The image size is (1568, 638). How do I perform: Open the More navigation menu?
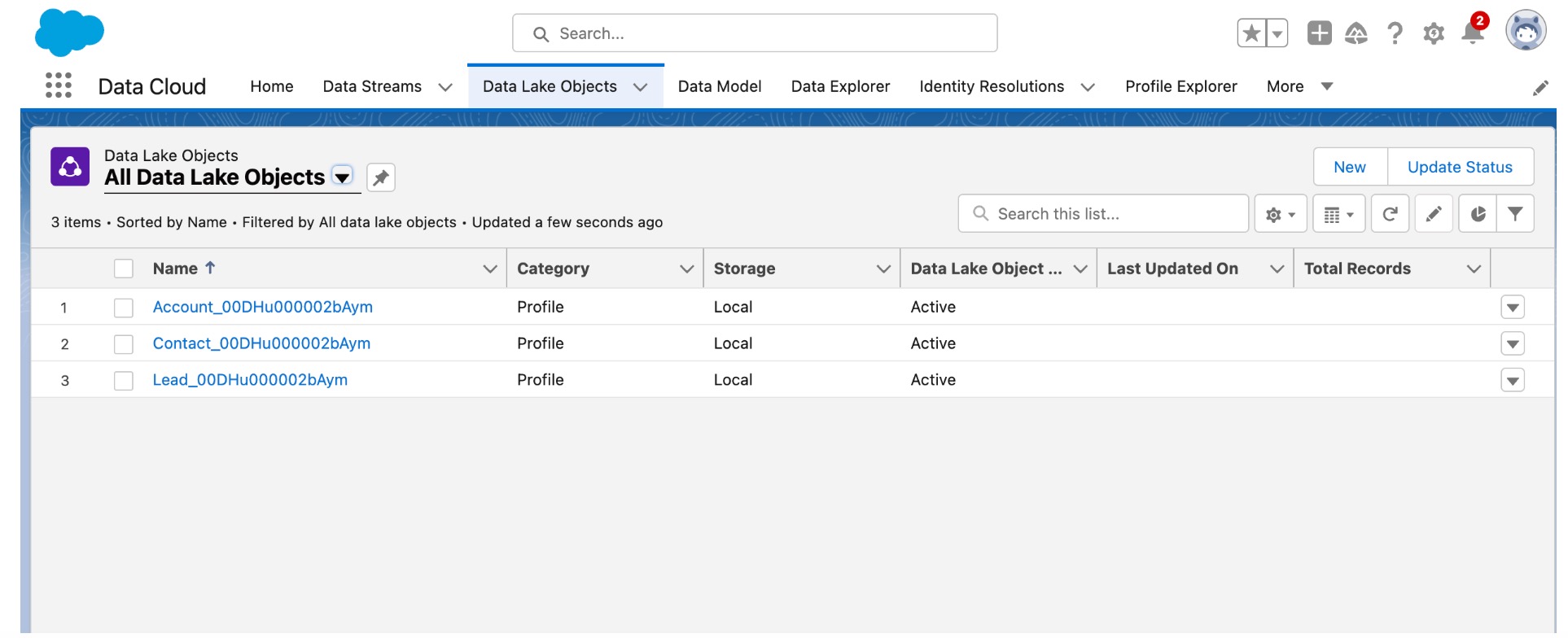(x=1299, y=86)
